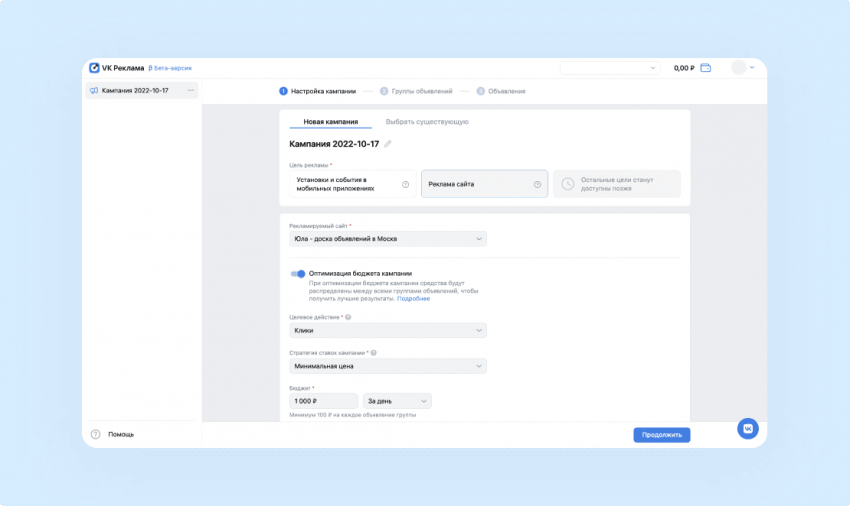Select the Реклама сайта goal option
This screenshot has width=850, height=506.
[x=484, y=184]
